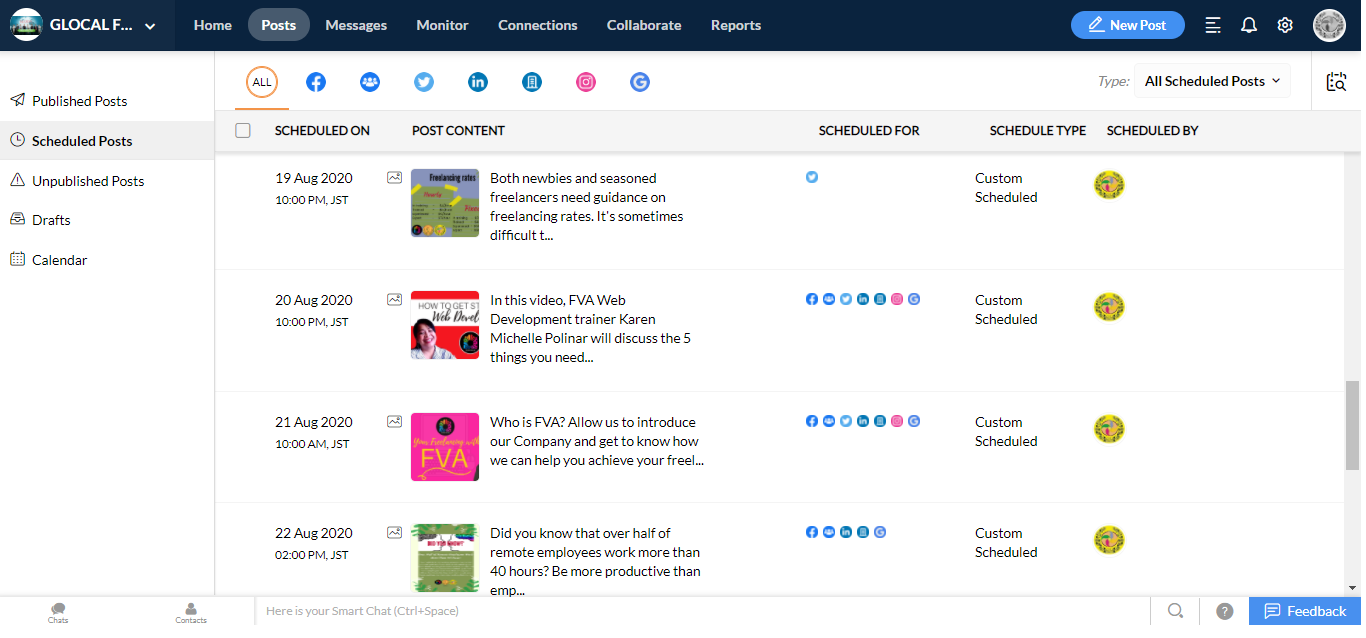Filter posts by Twitter icon
The image size is (1366, 638).
[424, 82]
